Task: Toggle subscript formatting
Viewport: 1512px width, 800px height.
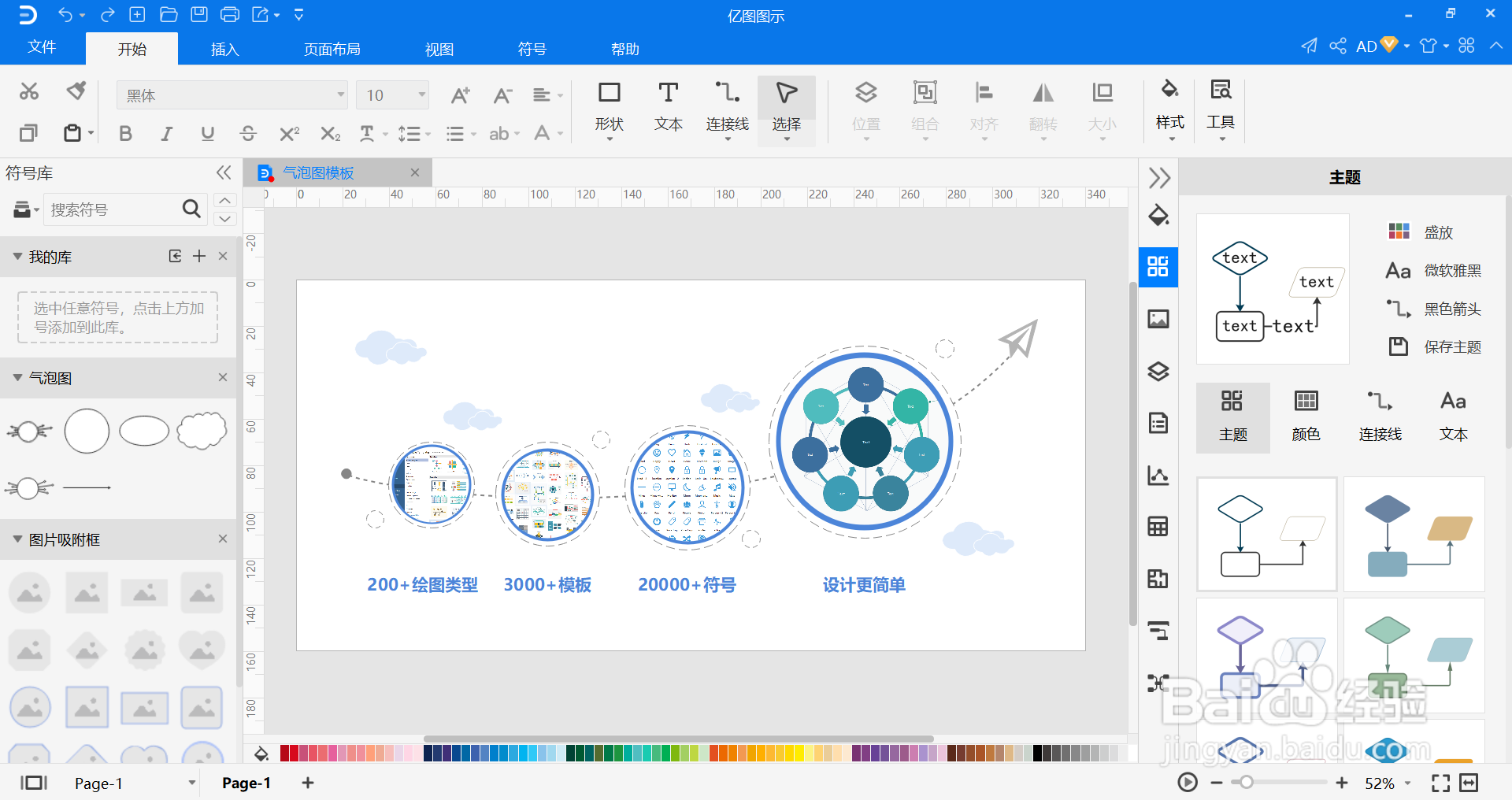Action: (330, 134)
